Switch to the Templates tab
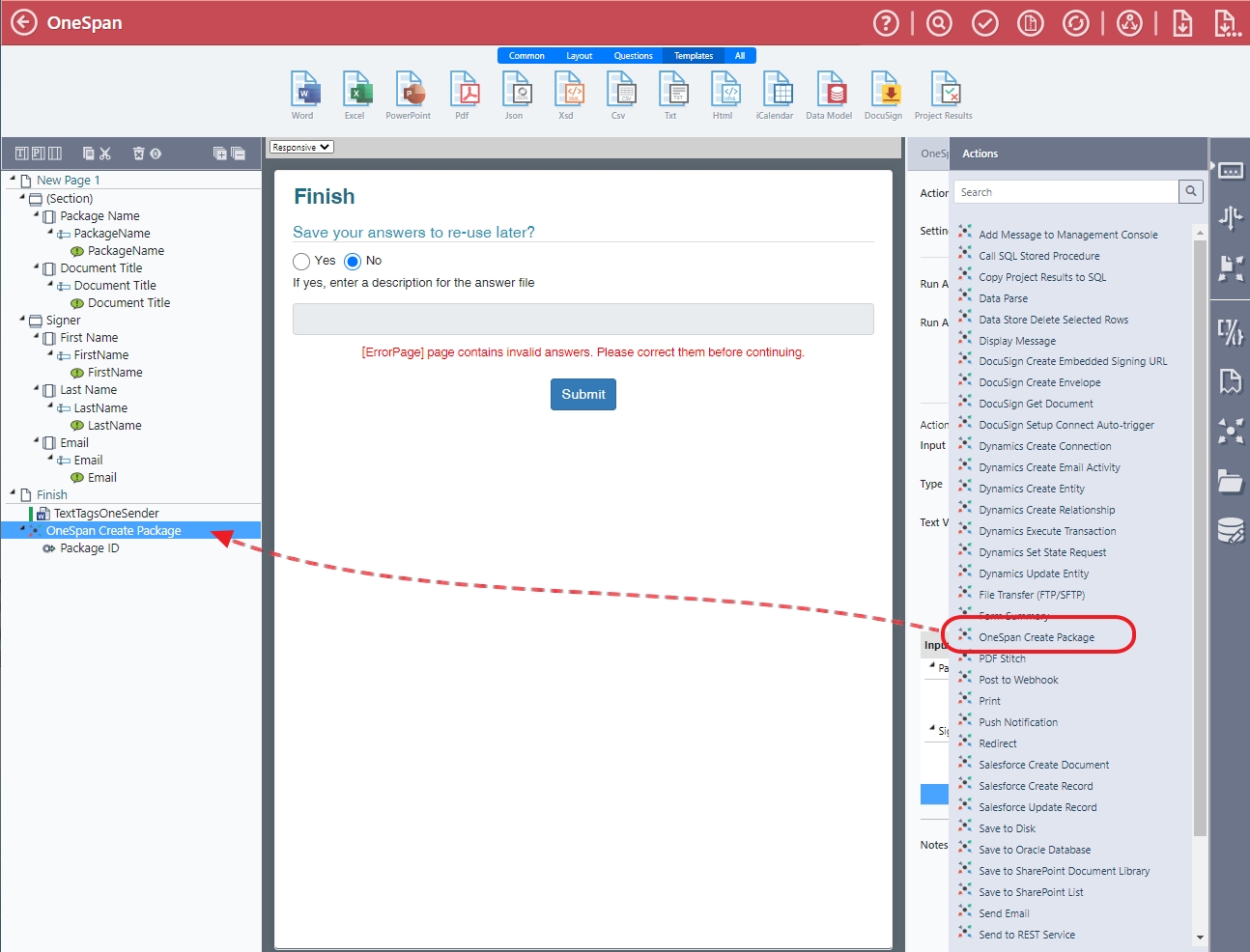 (694, 56)
